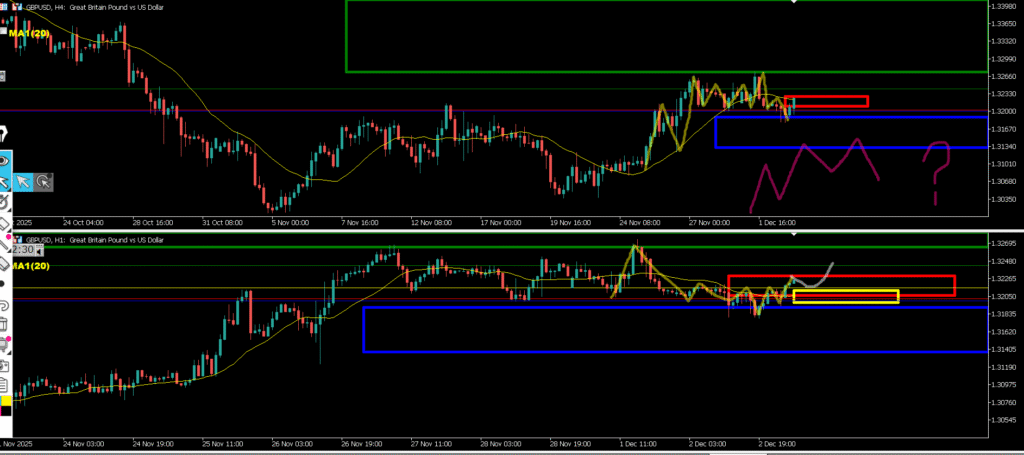Click the 2 Dec 19:00 date label

[776, 442]
